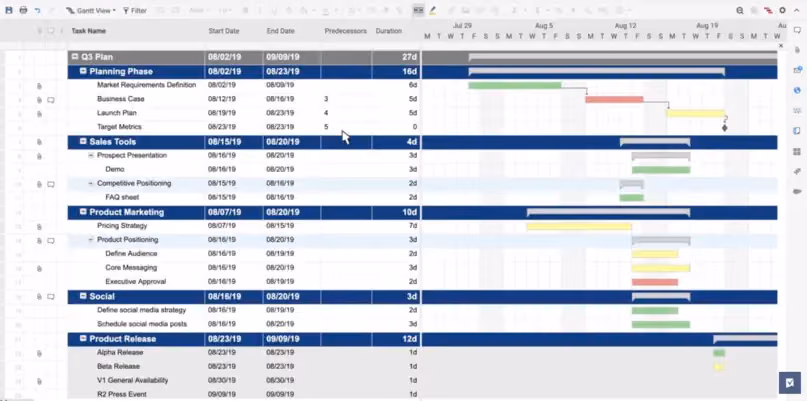Select the Target Metrics task name

click(119, 127)
